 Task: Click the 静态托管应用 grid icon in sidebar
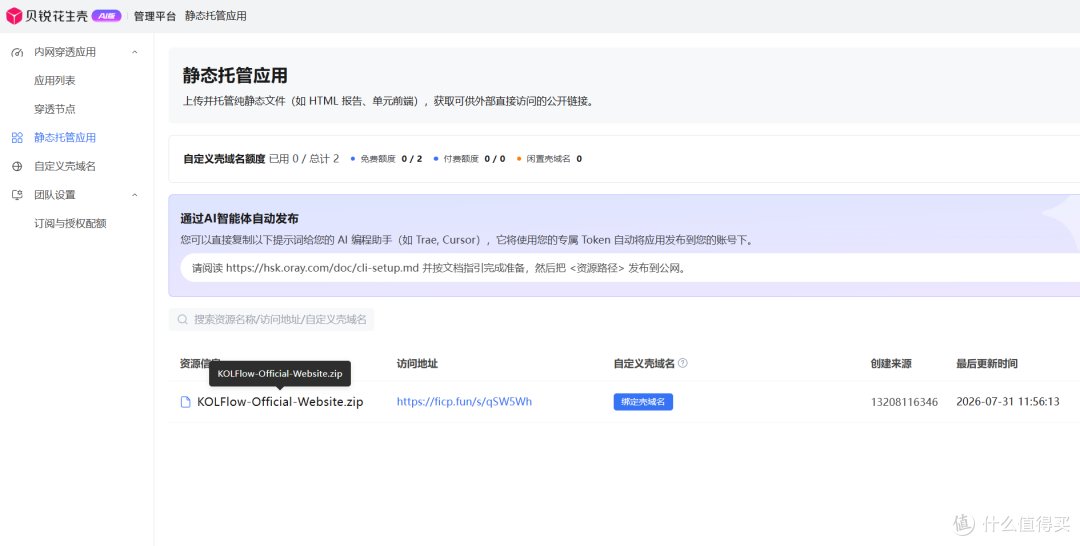click(18, 138)
